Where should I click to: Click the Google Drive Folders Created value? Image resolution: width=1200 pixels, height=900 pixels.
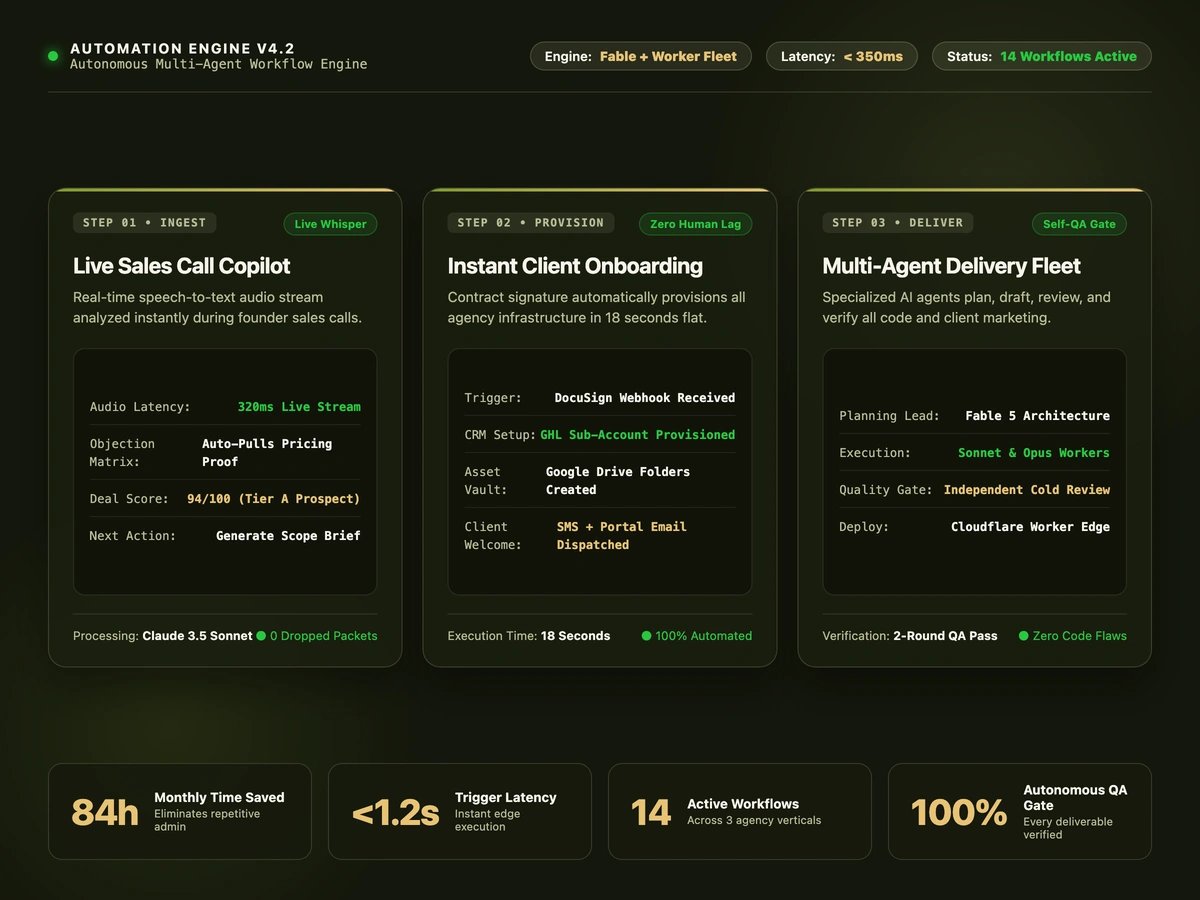click(618, 480)
